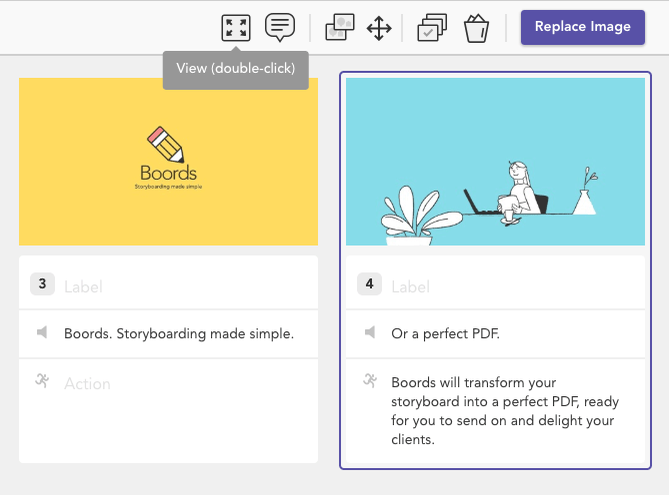Click the frame number 4 badge
The width and height of the screenshot is (669, 495).
pos(369,284)
